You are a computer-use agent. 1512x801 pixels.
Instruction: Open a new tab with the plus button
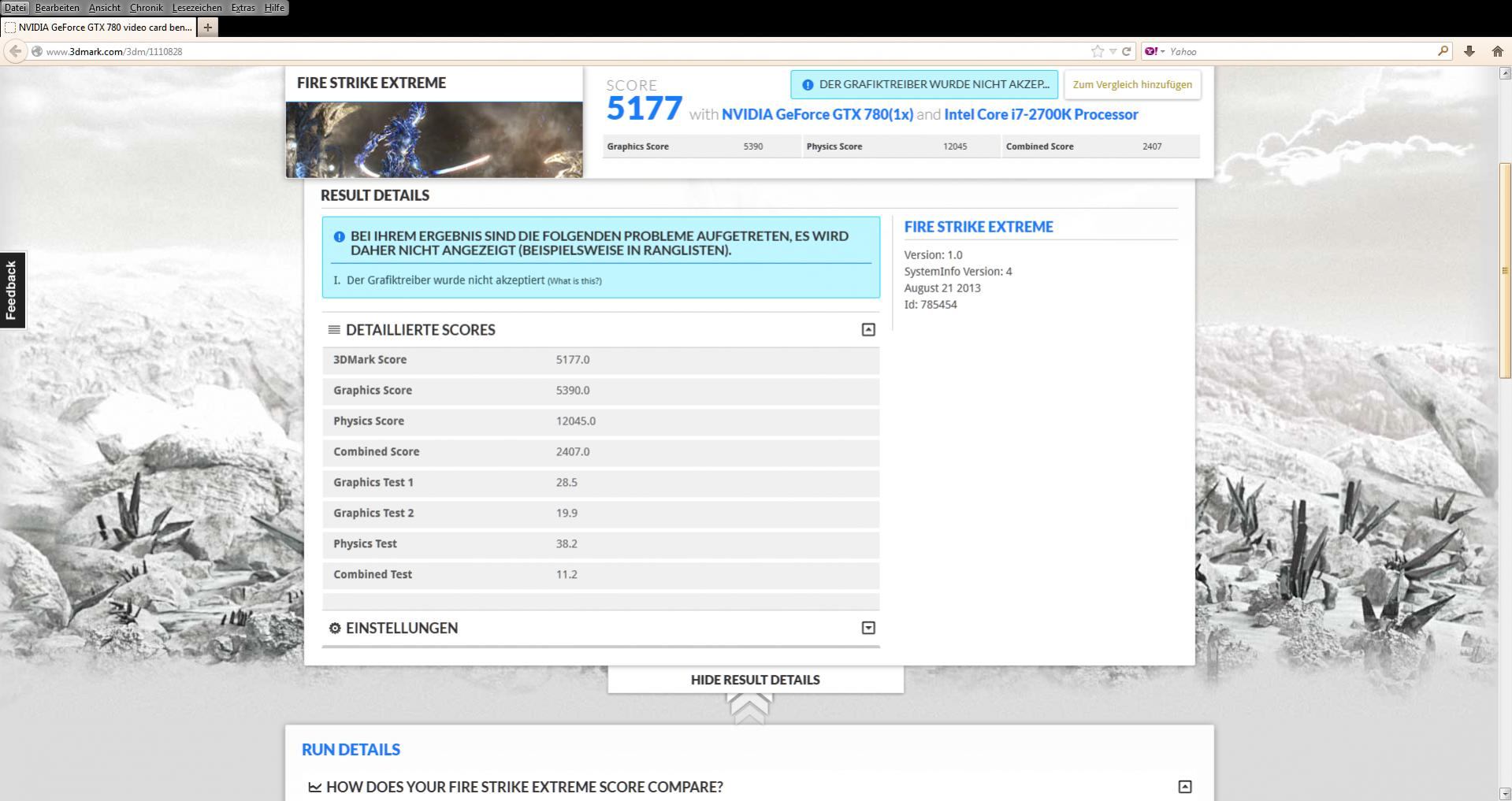[207, 28]
